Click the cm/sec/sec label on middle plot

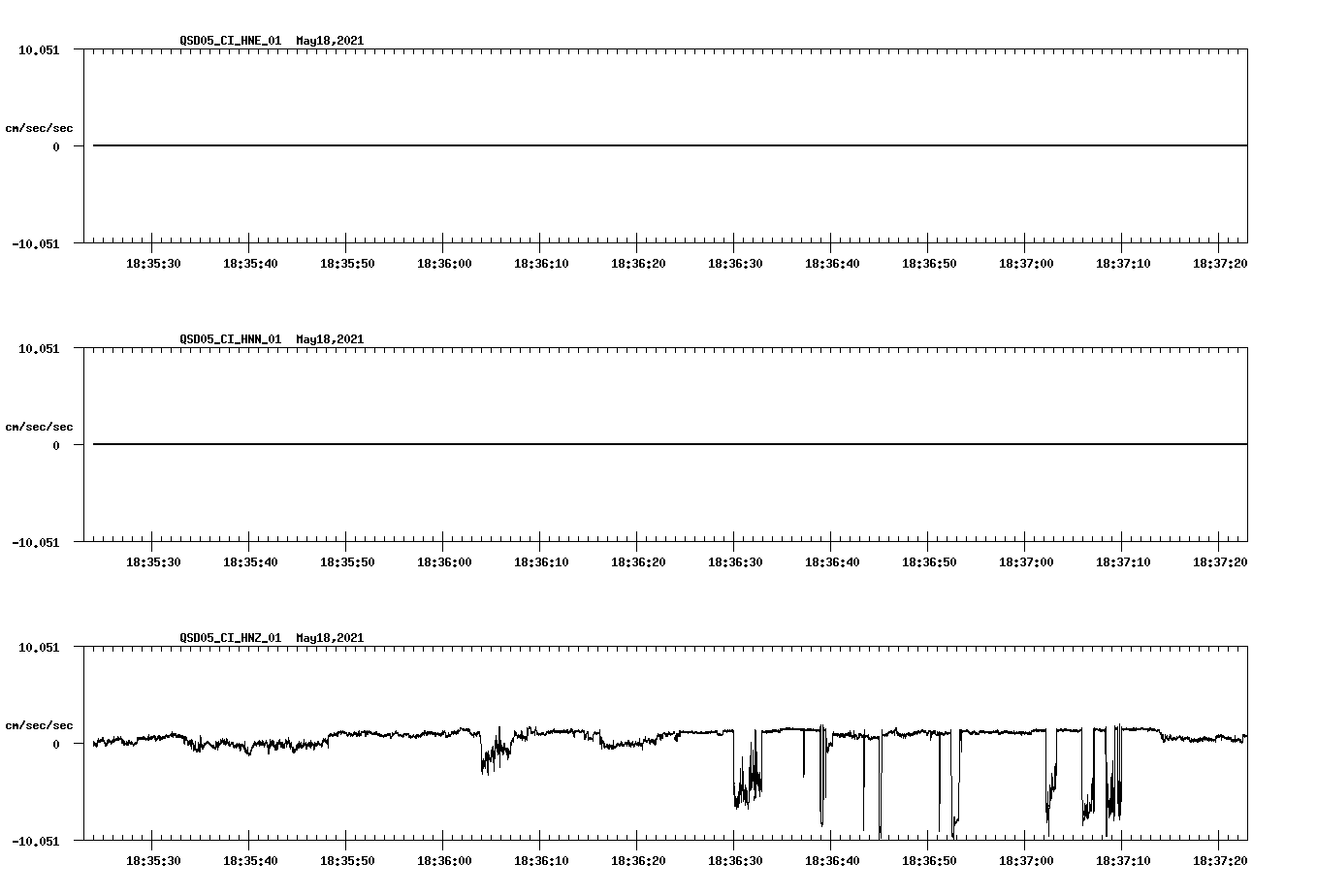pos(40,426)
